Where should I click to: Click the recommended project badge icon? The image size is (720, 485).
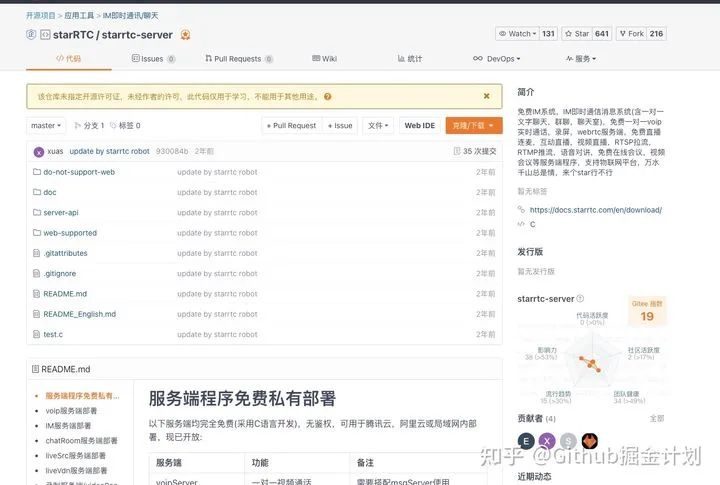(186, 34)
